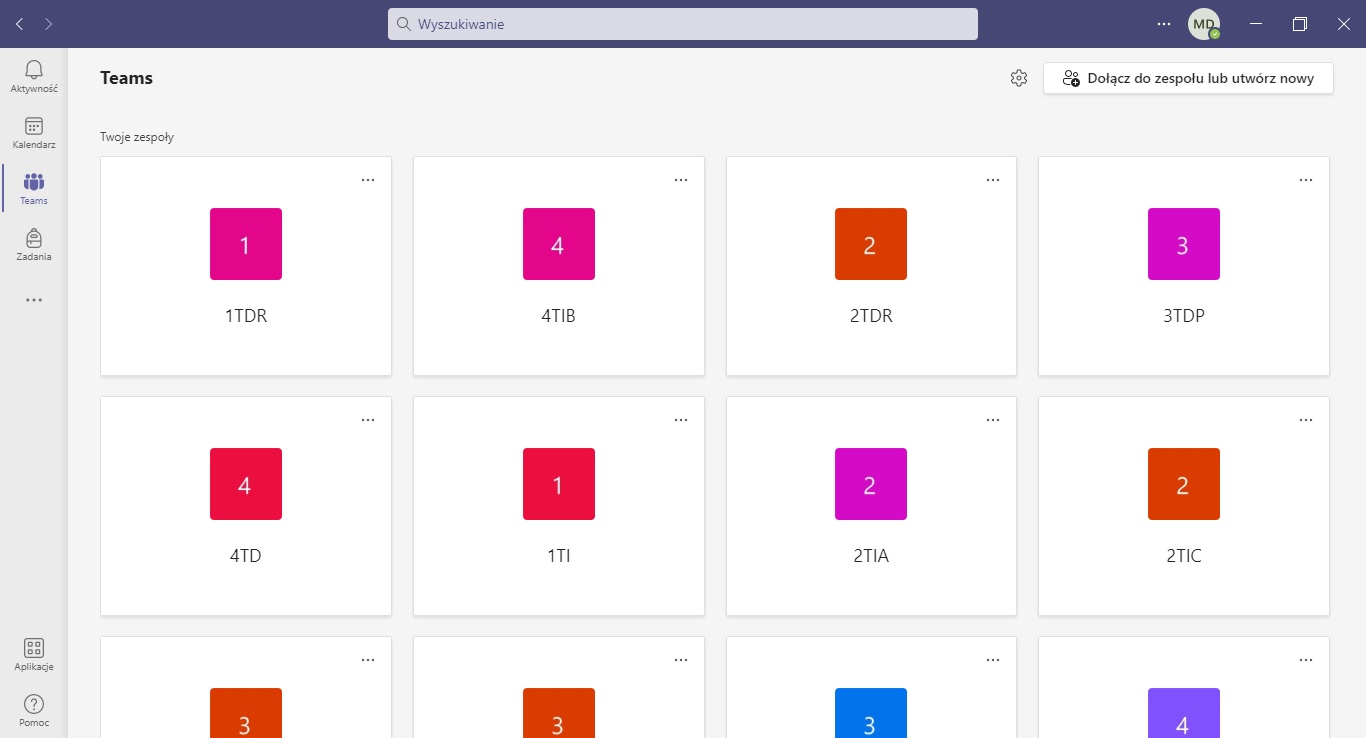Open settings and more menu beside the avatar
The image size is (1366, 738).
(1163, 24)
